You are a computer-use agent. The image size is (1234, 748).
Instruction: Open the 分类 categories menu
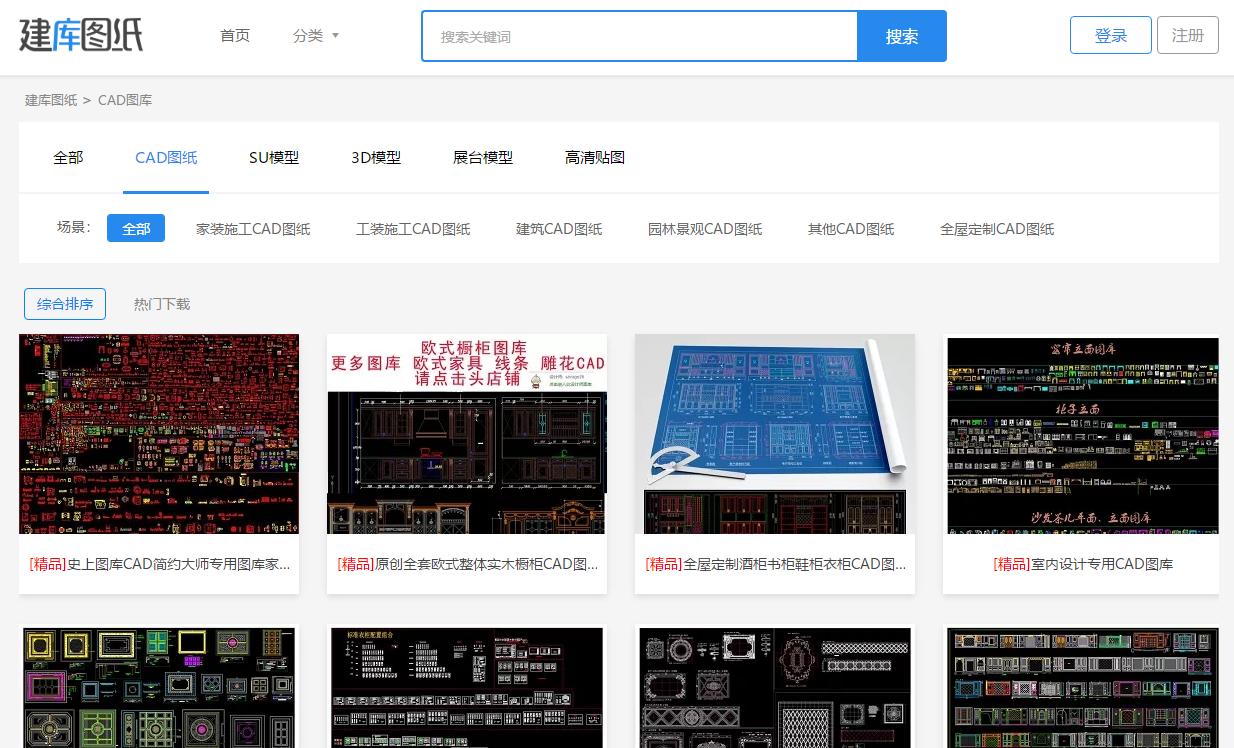(x=308, y=35)
